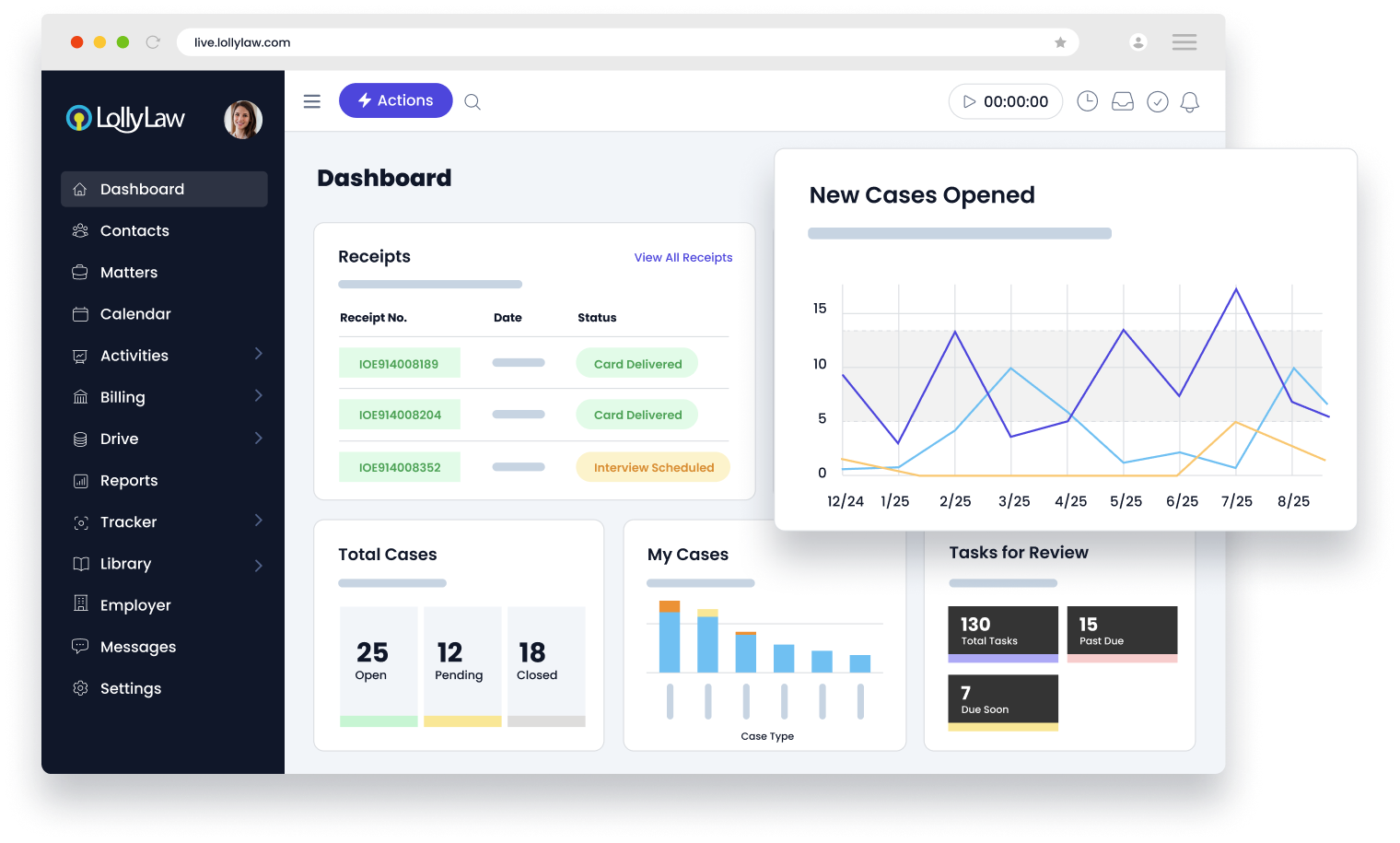Click the 130 Total Tasks tile

(1002, 631)
